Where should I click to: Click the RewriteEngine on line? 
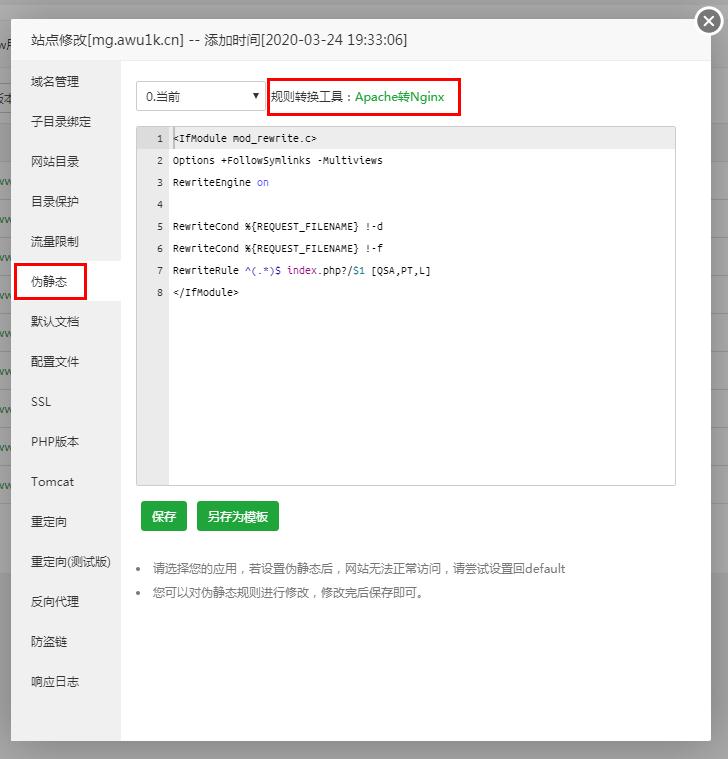pyautogui.click(x=220, y=182)
